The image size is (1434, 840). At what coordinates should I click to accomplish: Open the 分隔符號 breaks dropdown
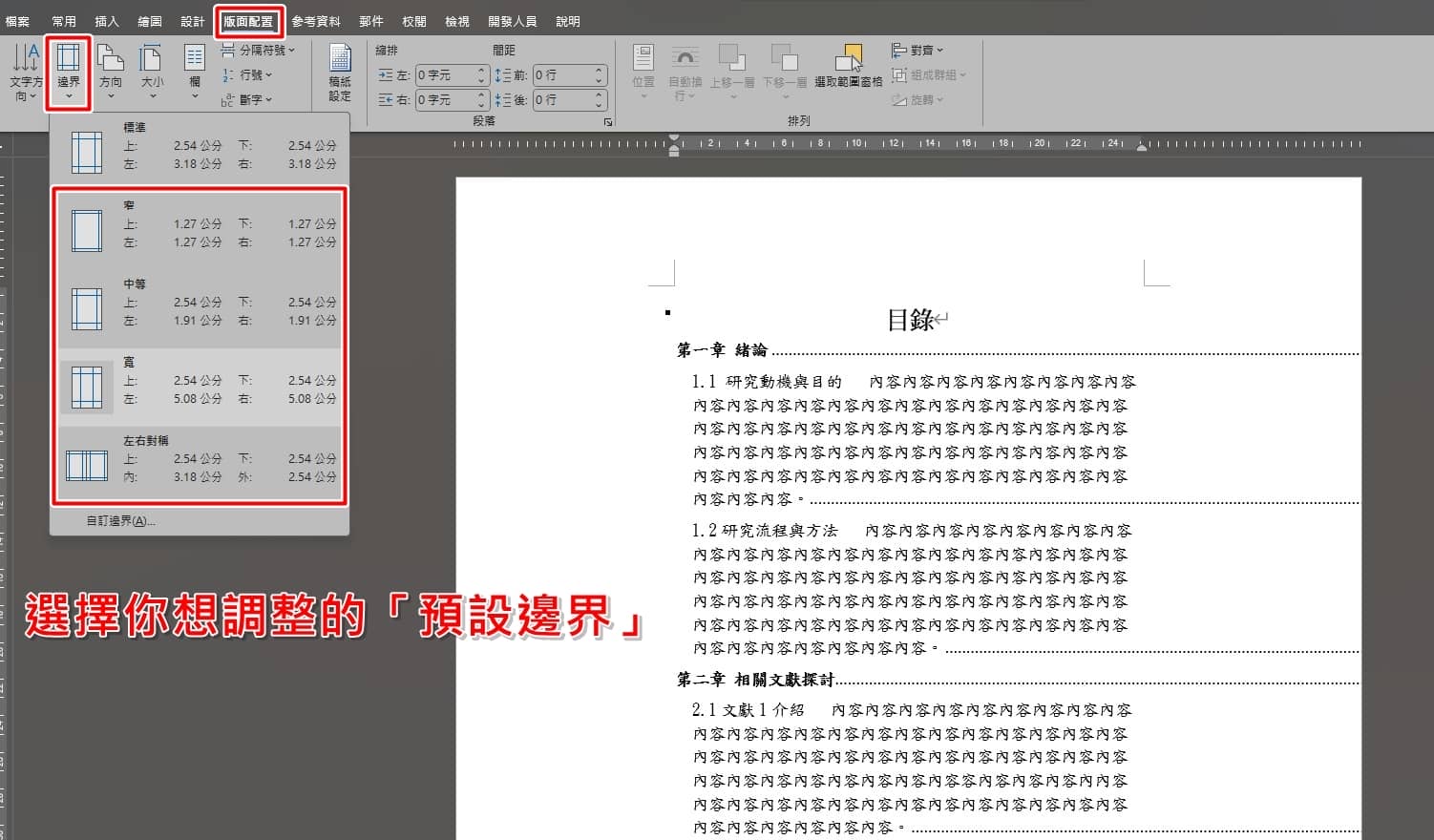click(x=258, y=50)
